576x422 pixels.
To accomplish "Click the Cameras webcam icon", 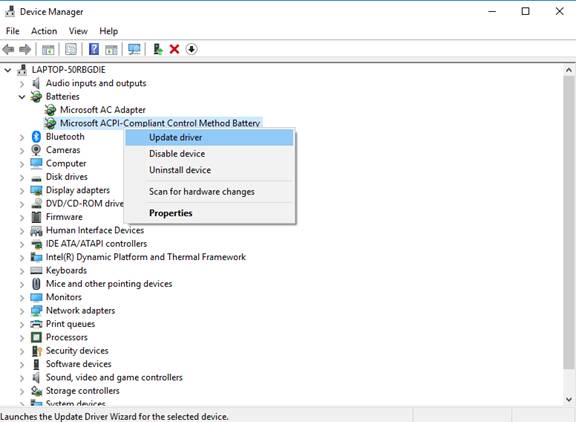I will click(x=36, y=150).
